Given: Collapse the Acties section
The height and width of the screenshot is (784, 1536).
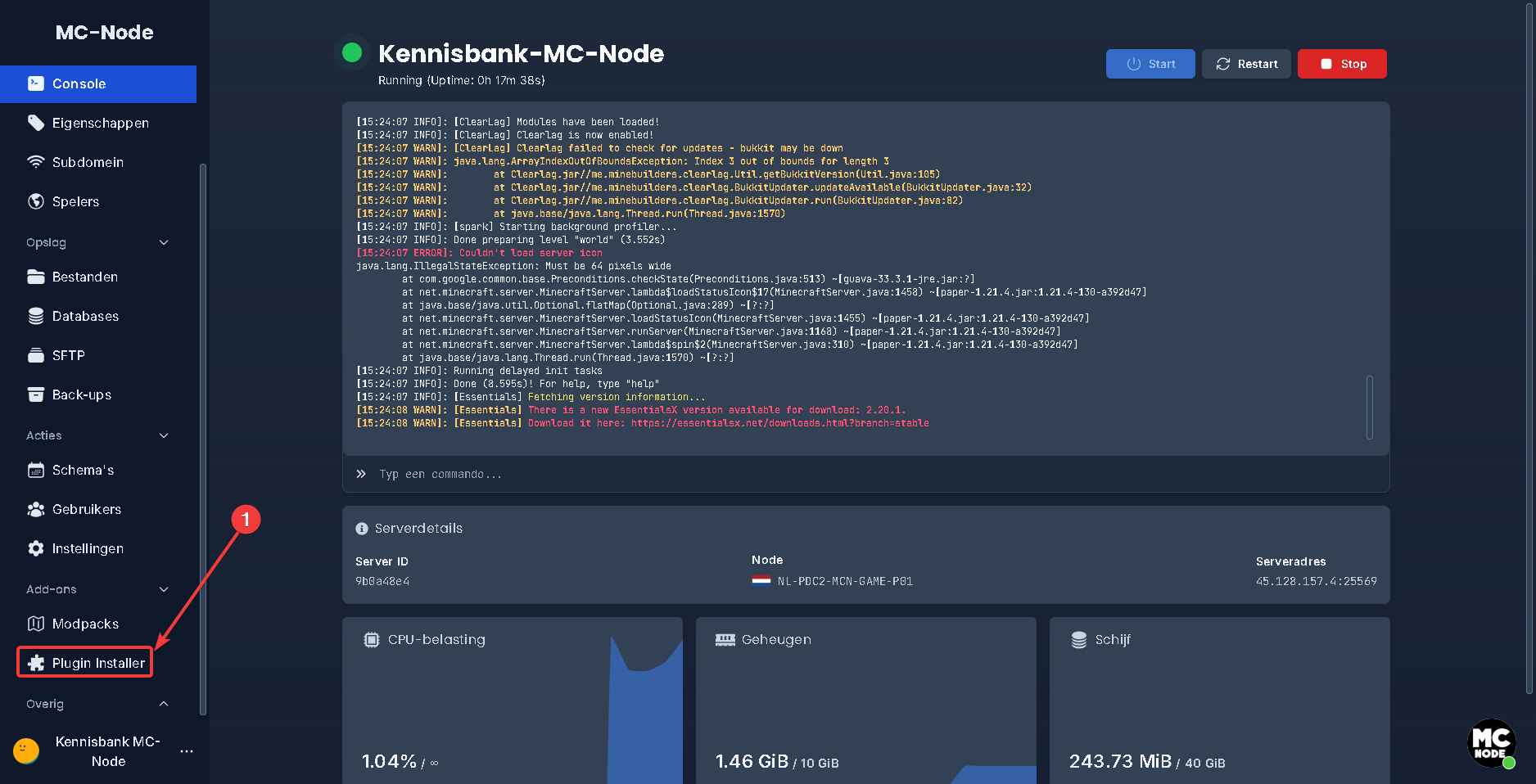Looking at the screenshot, I should pos(164,435).
